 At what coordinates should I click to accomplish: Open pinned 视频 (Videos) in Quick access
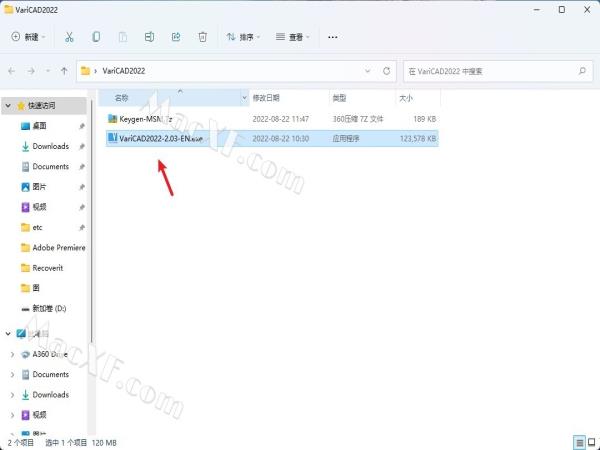39,207
